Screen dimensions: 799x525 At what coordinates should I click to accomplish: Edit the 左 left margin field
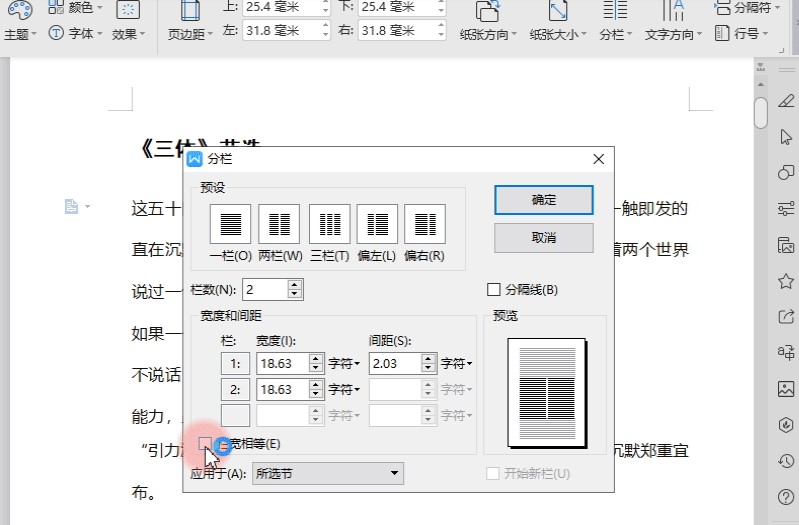282,31
